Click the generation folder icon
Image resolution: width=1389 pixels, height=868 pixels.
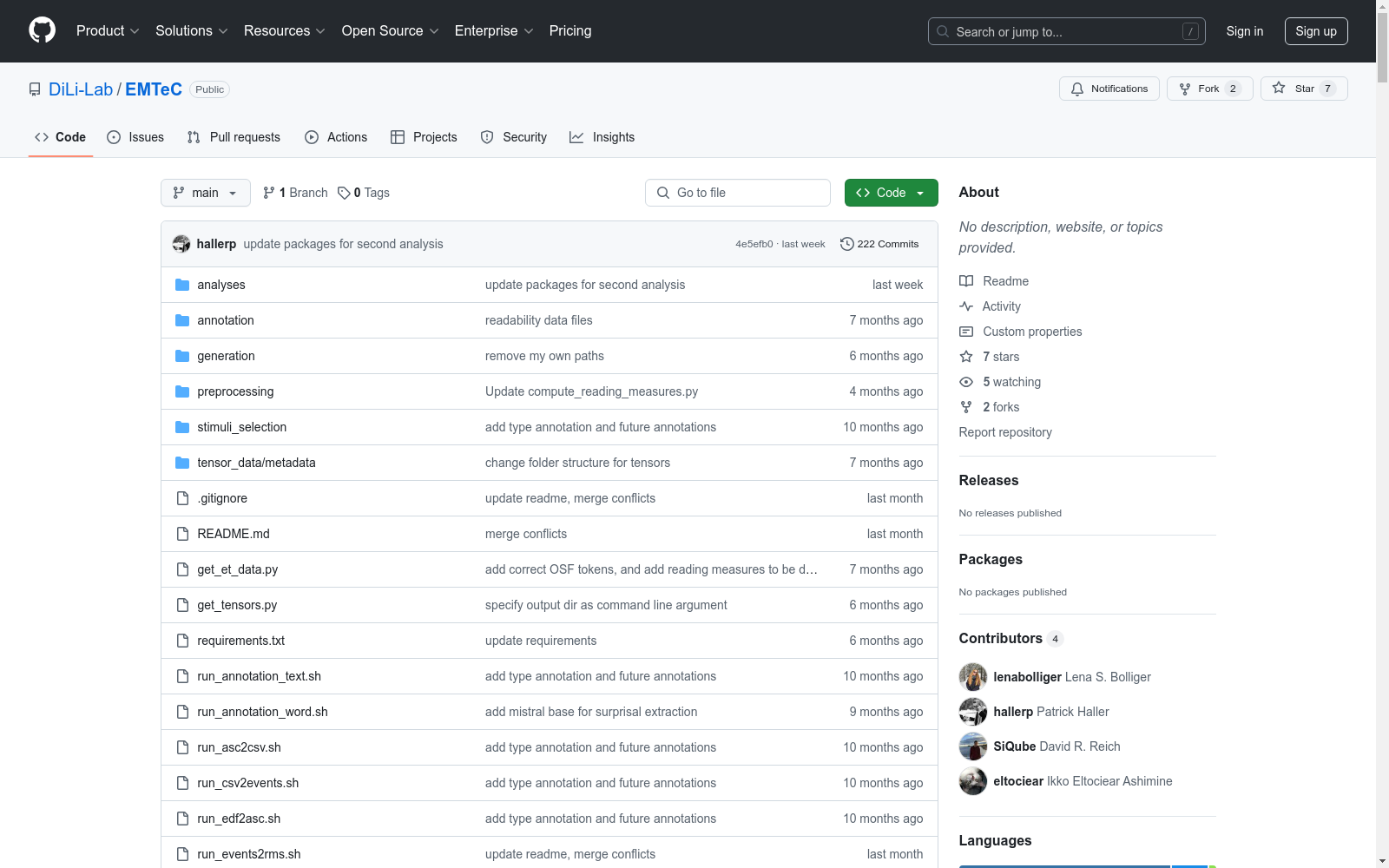coord(182,356)
